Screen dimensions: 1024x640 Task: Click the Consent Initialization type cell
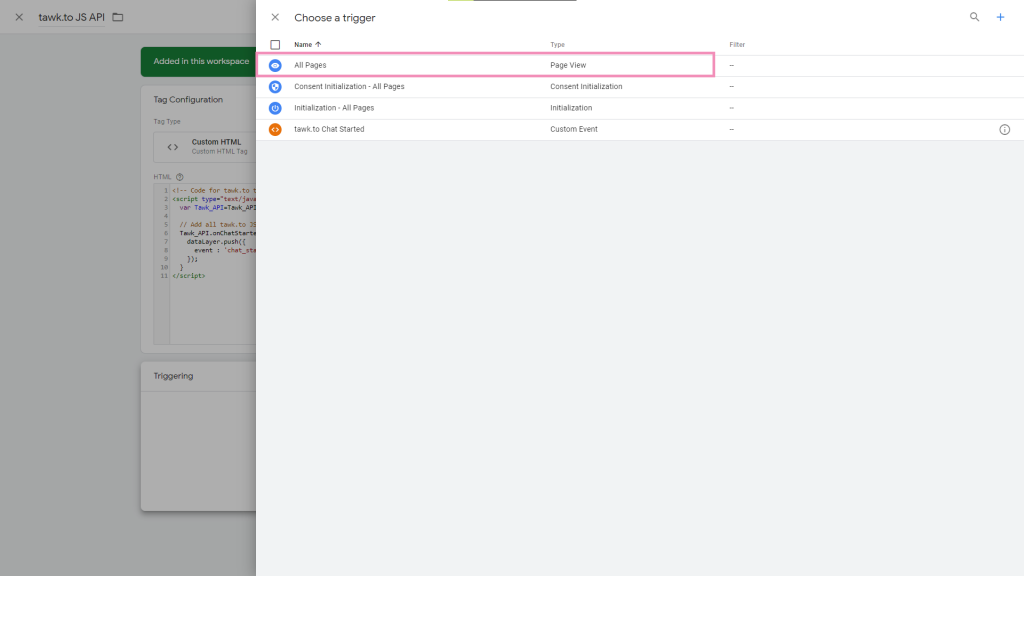[x=586, y=86]
